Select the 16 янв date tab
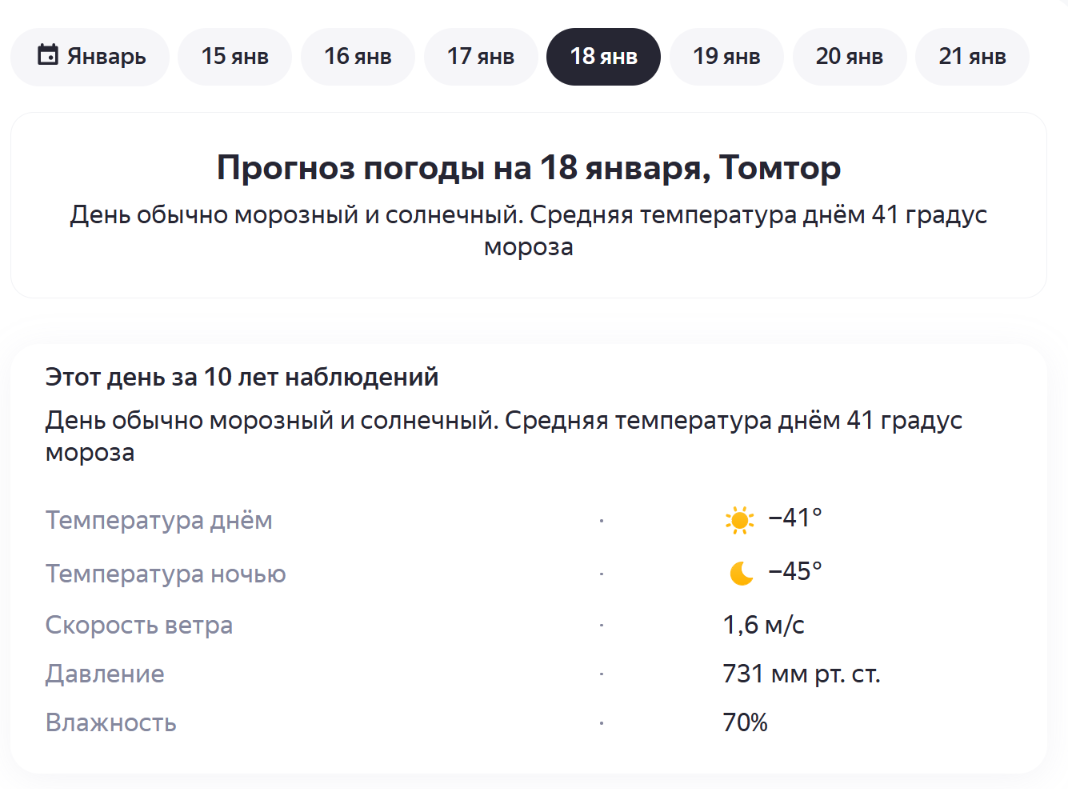The width and height of the screenshot is (1068, 789). point(358,57)
